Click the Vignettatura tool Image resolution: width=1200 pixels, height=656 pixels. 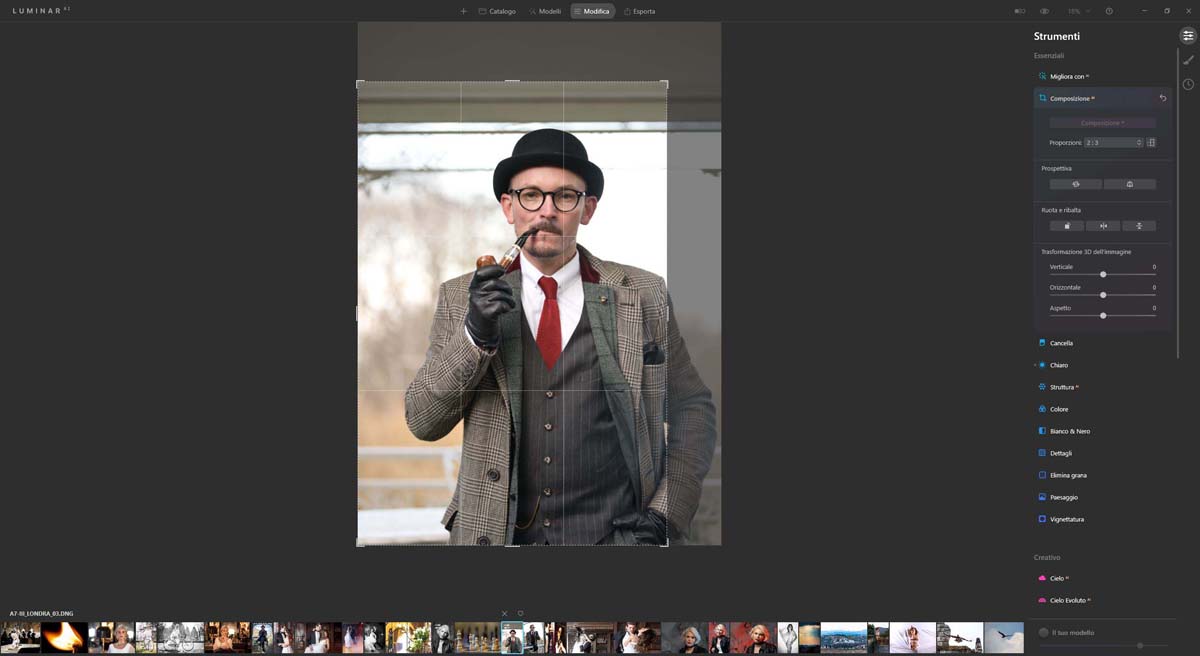[x=1066, y=519]
